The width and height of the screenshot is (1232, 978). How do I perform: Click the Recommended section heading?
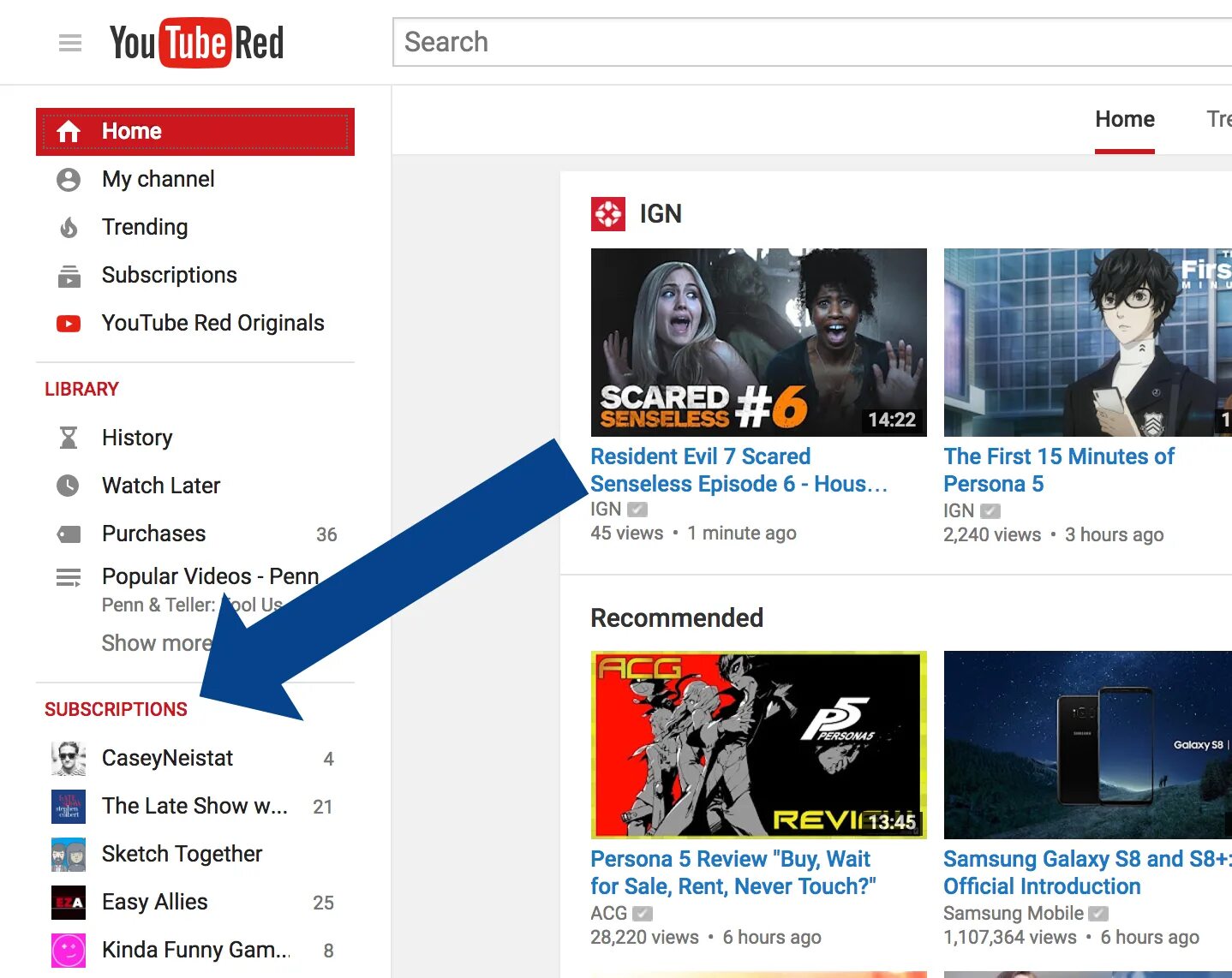point(677,618)
